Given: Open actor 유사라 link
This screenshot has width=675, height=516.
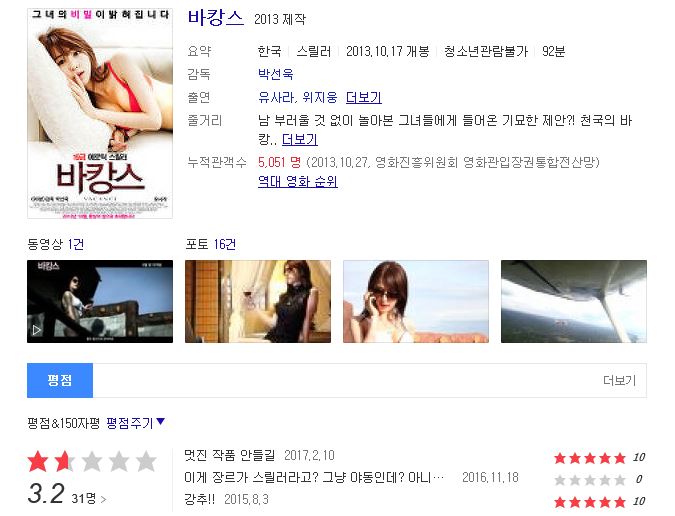Looking at the screenshot, I should [276, 97].
